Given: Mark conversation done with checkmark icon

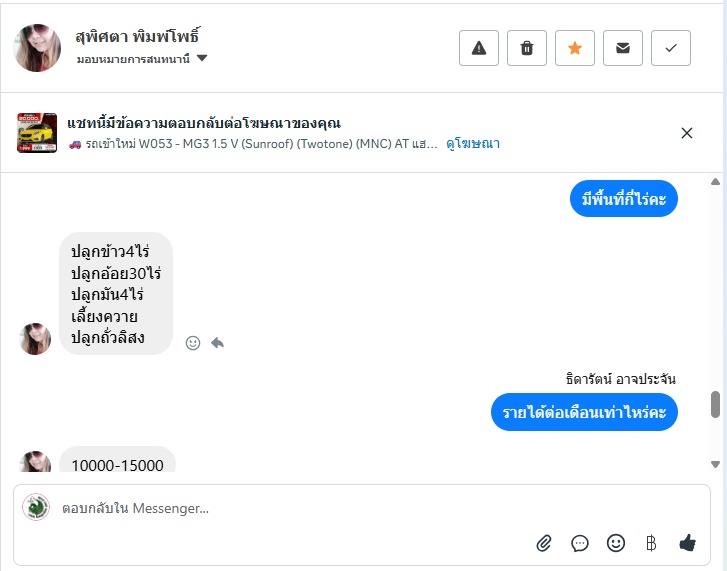Looking at the screenshot, I should pyautogui.click(x=671, y=48).
